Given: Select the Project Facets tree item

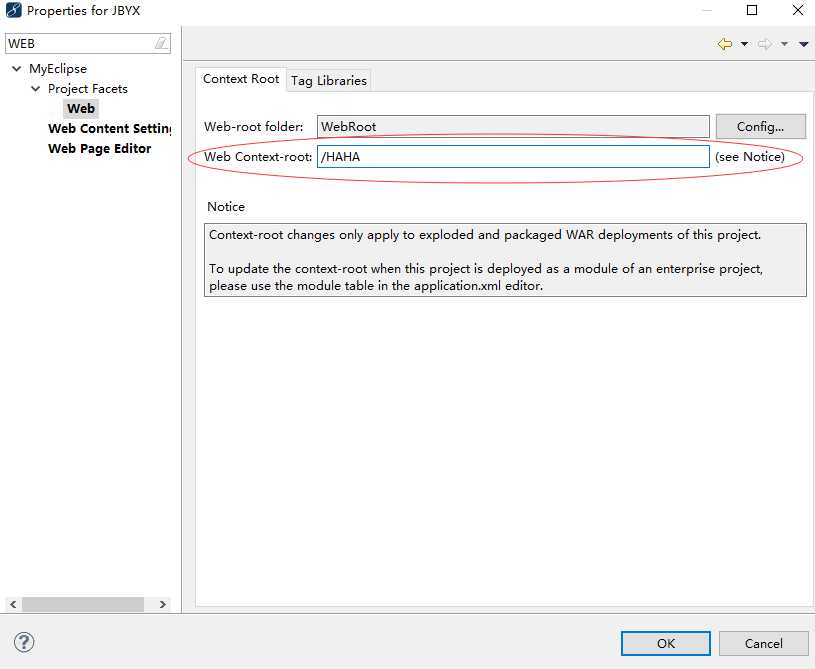Looking at the screenshot, I should [x=87, y=89].
